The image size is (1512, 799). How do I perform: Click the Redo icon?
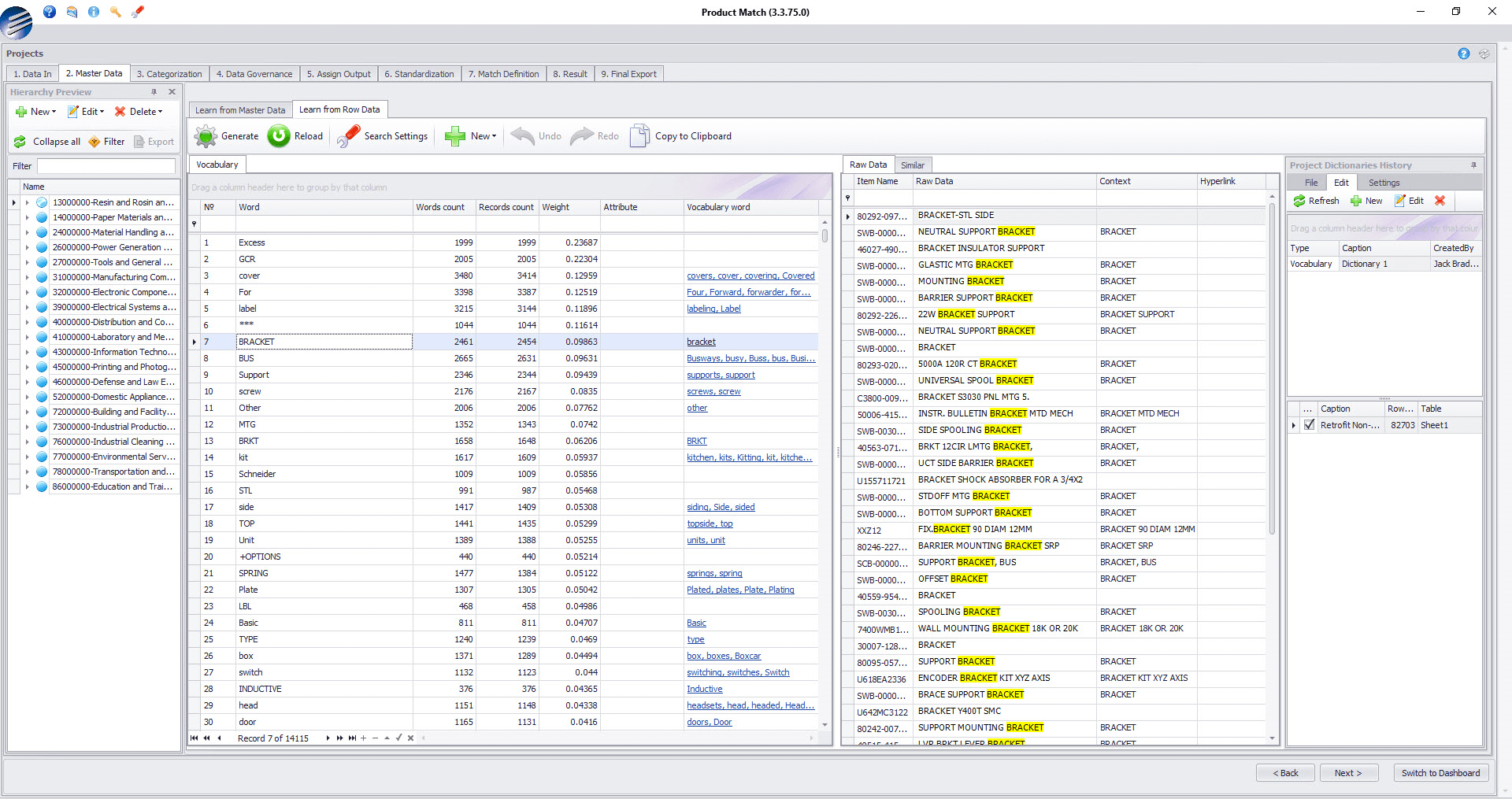point(581,135)
